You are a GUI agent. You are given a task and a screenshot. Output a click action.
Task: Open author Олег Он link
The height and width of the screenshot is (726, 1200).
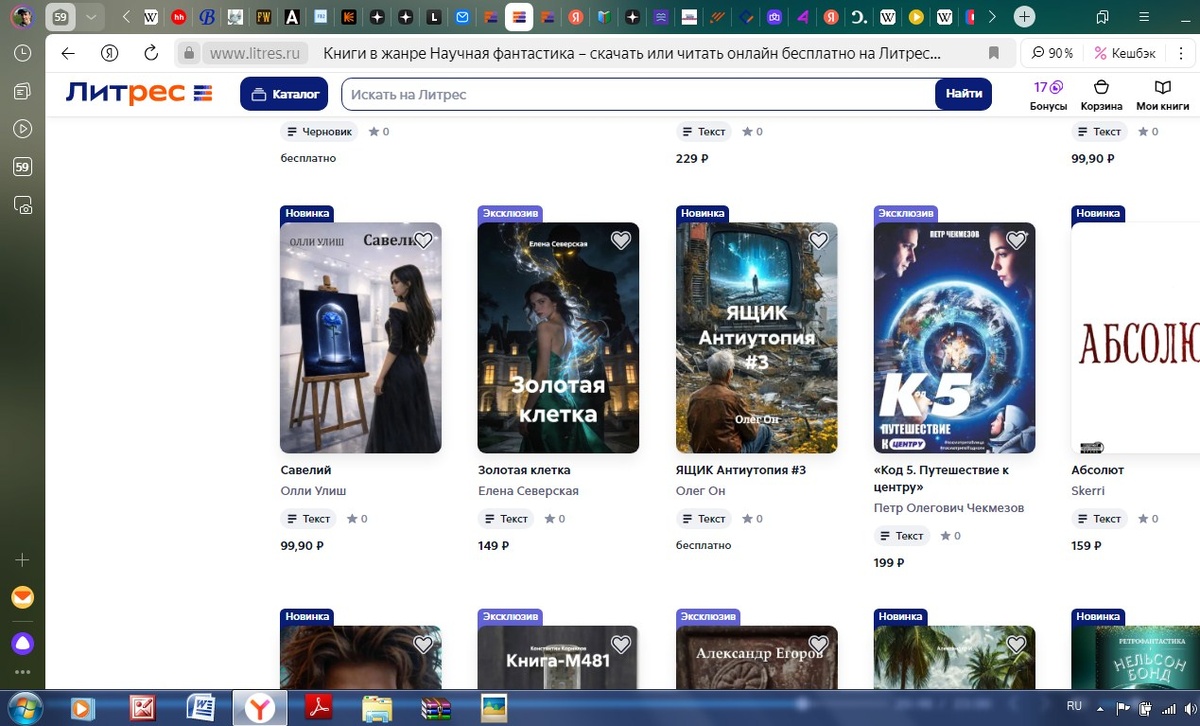pyautogui.click(x=701, y=491)
